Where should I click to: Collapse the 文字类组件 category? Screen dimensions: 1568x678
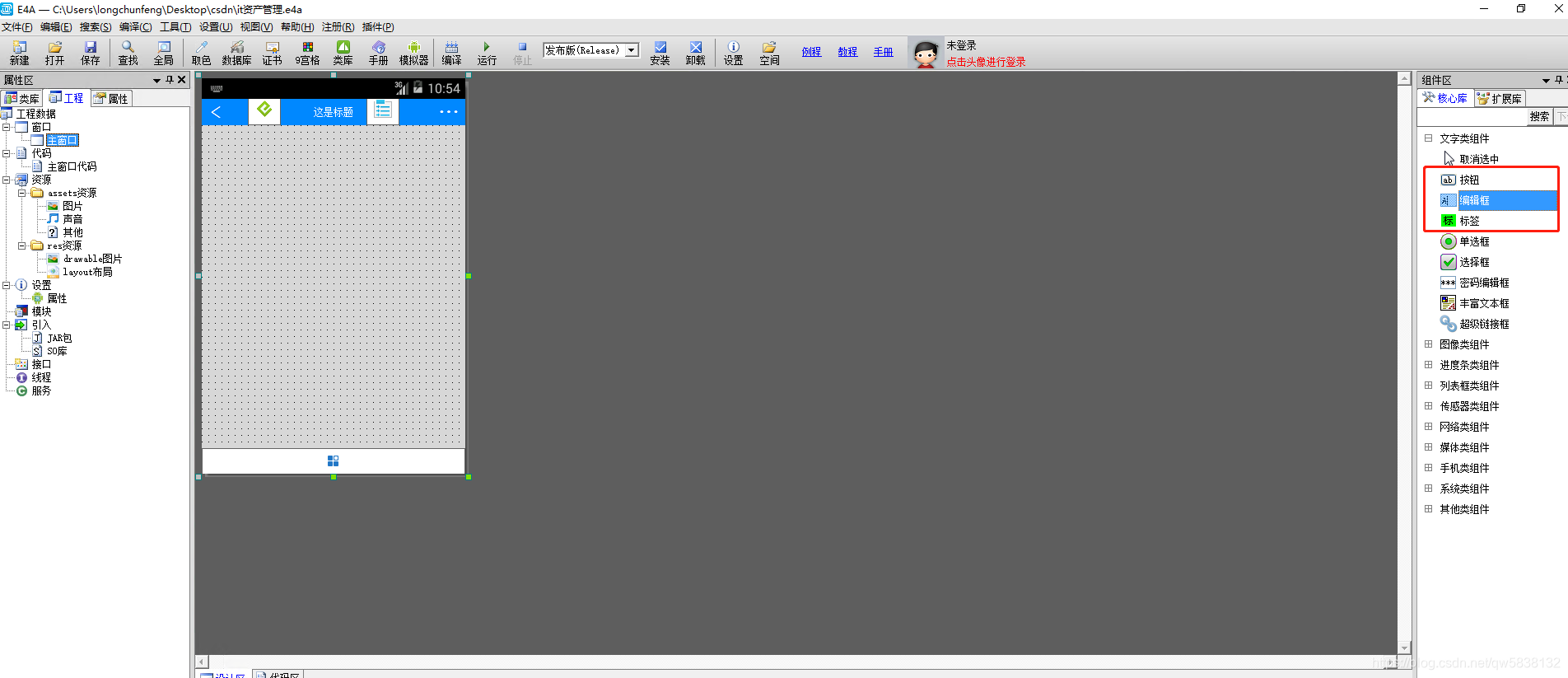[x=1429, y=138]
